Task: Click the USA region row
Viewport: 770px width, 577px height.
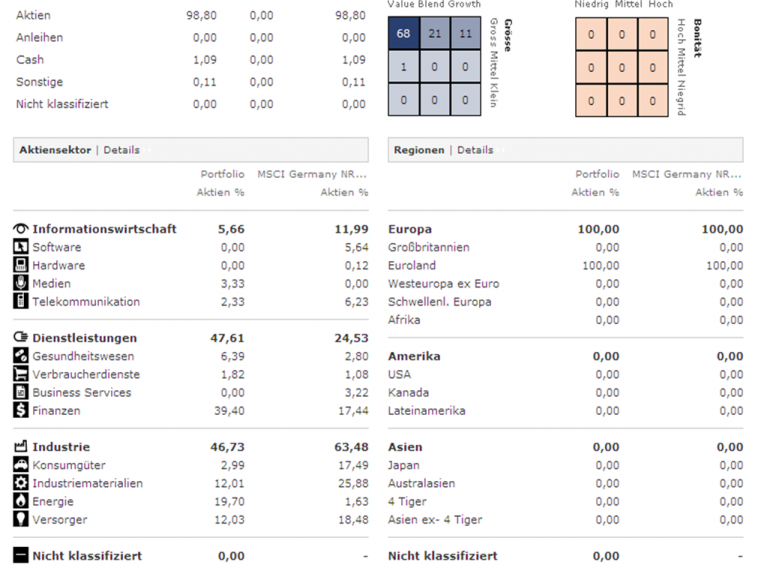Action: click(565, 374)
